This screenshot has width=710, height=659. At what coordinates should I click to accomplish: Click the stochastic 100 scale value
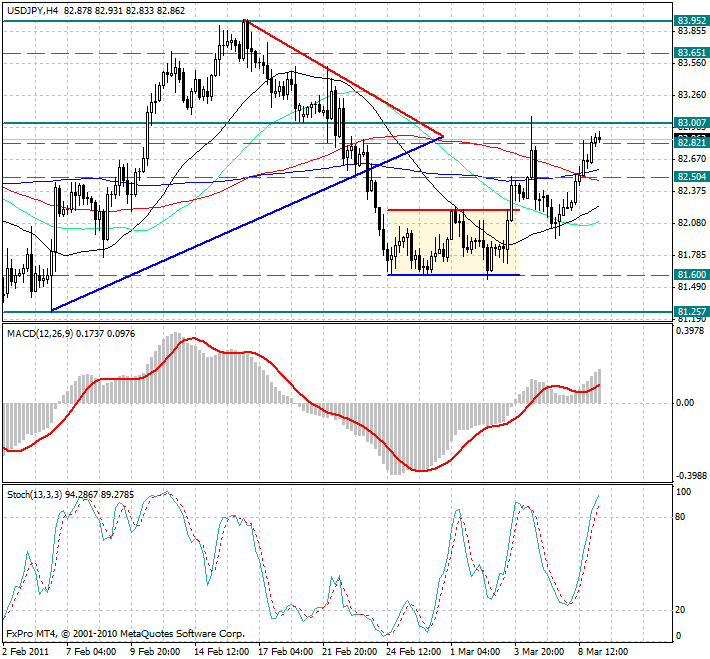click(683, 492)
